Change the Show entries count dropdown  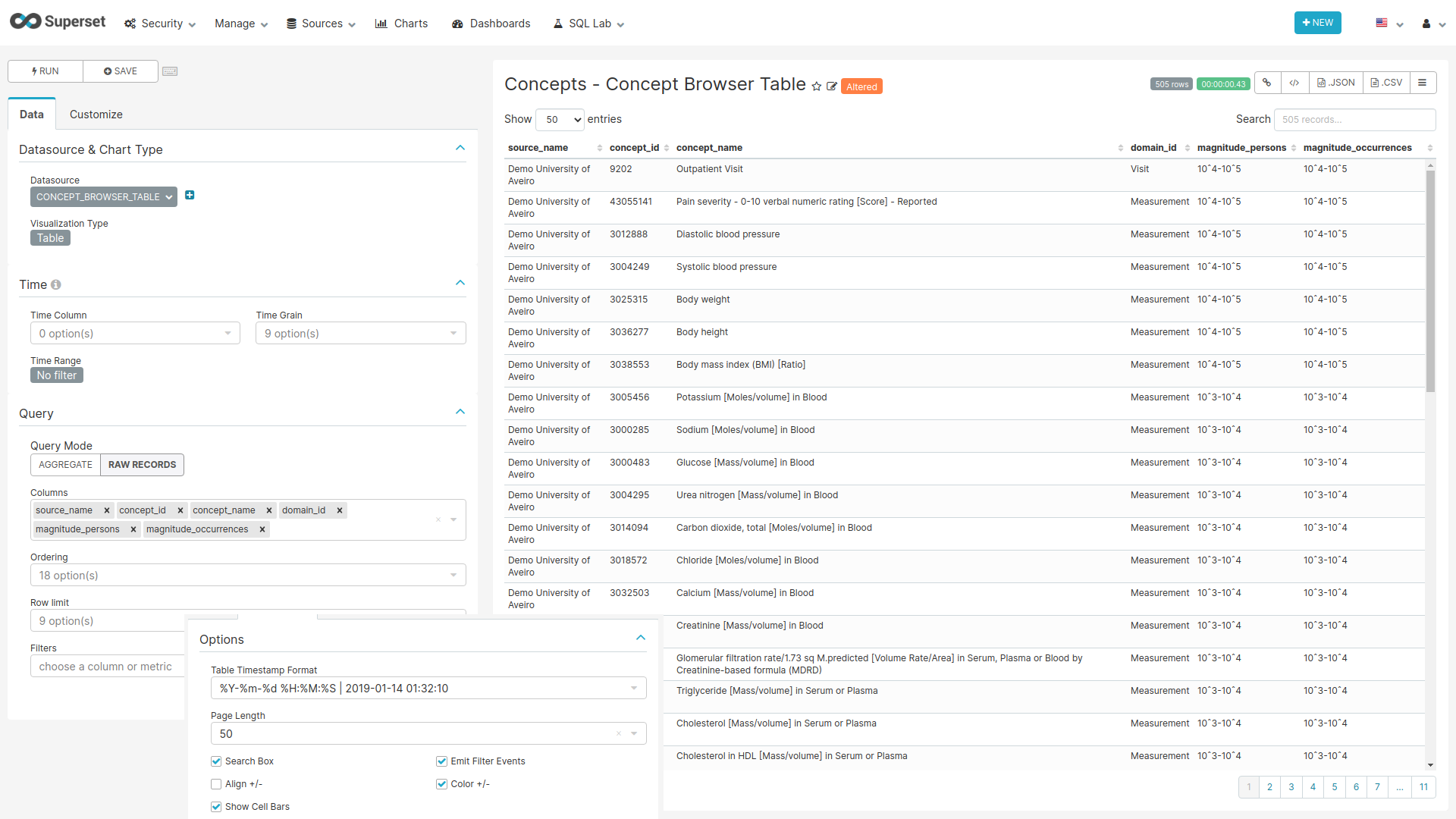pos(560,120)
